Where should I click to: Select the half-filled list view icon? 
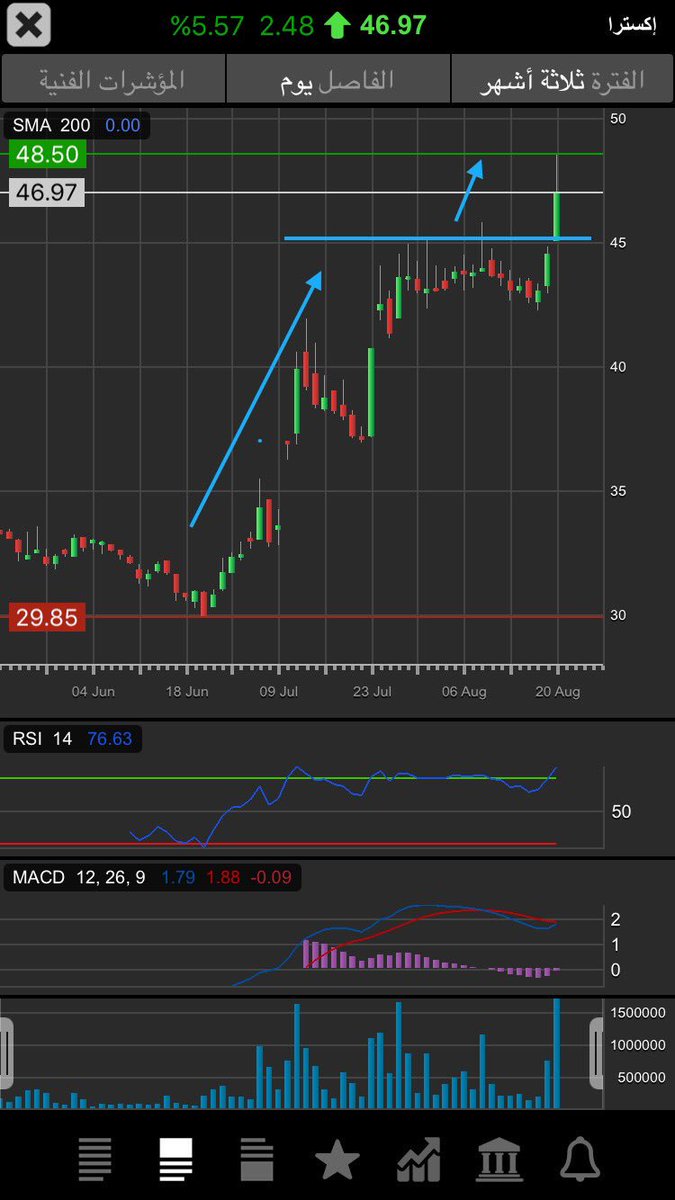click(x=257, y=1160)
